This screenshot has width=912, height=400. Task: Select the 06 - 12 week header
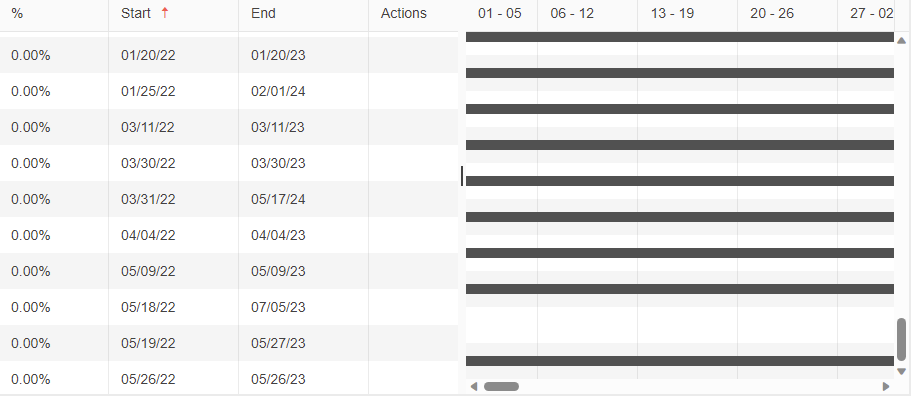pos(572,13)
